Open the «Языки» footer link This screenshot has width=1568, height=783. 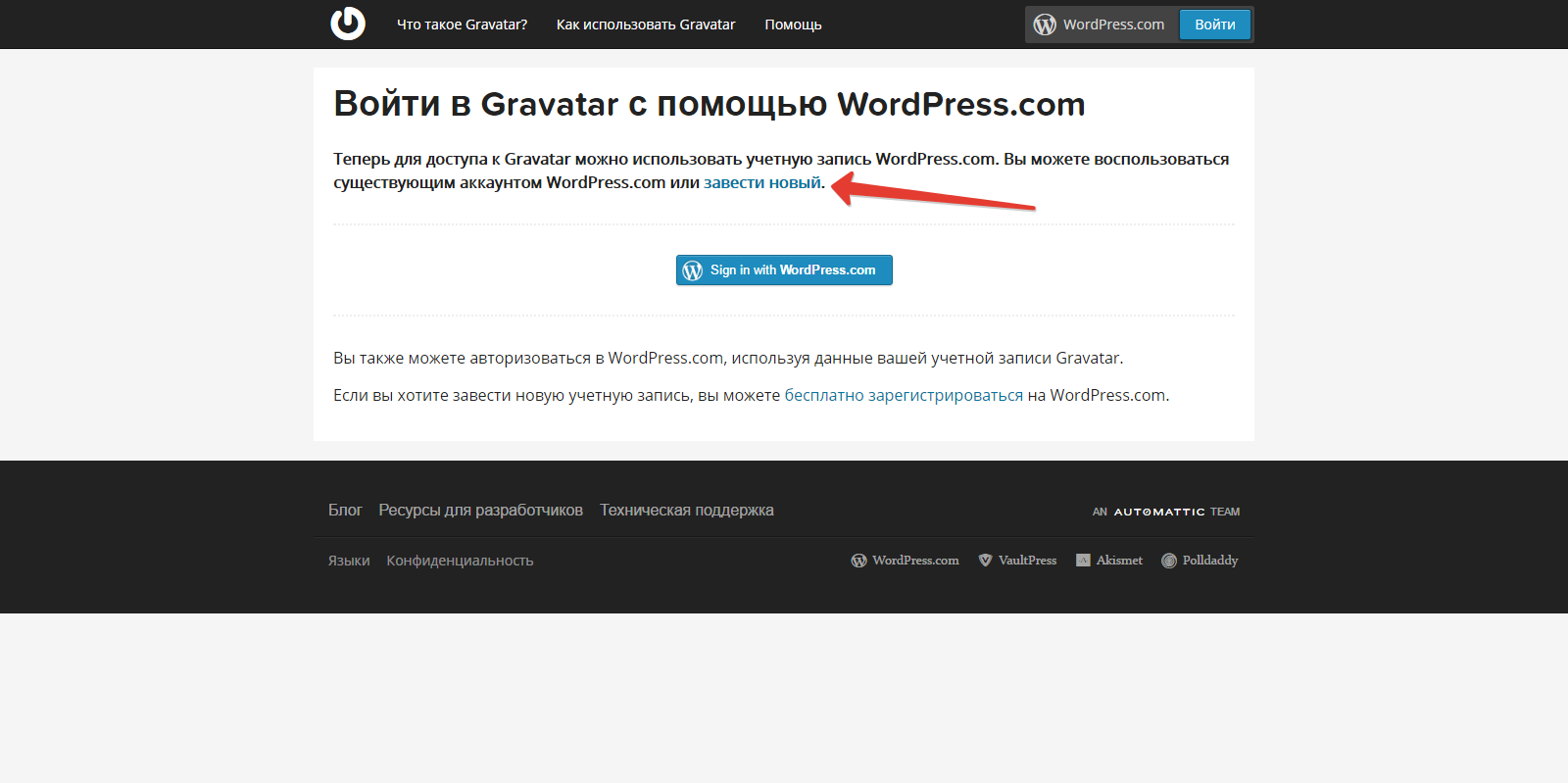(x=349, y=561)
